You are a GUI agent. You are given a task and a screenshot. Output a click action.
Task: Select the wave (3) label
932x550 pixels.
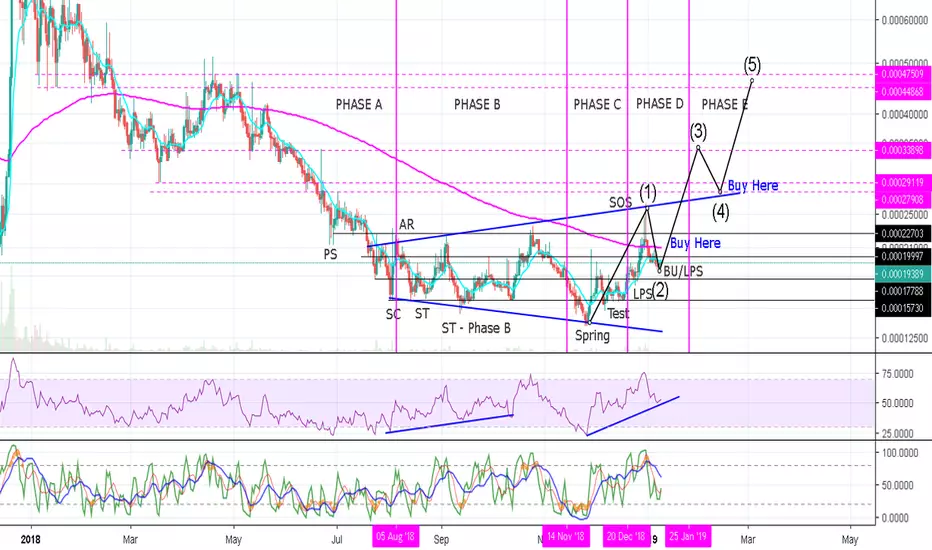pos(698,131)
